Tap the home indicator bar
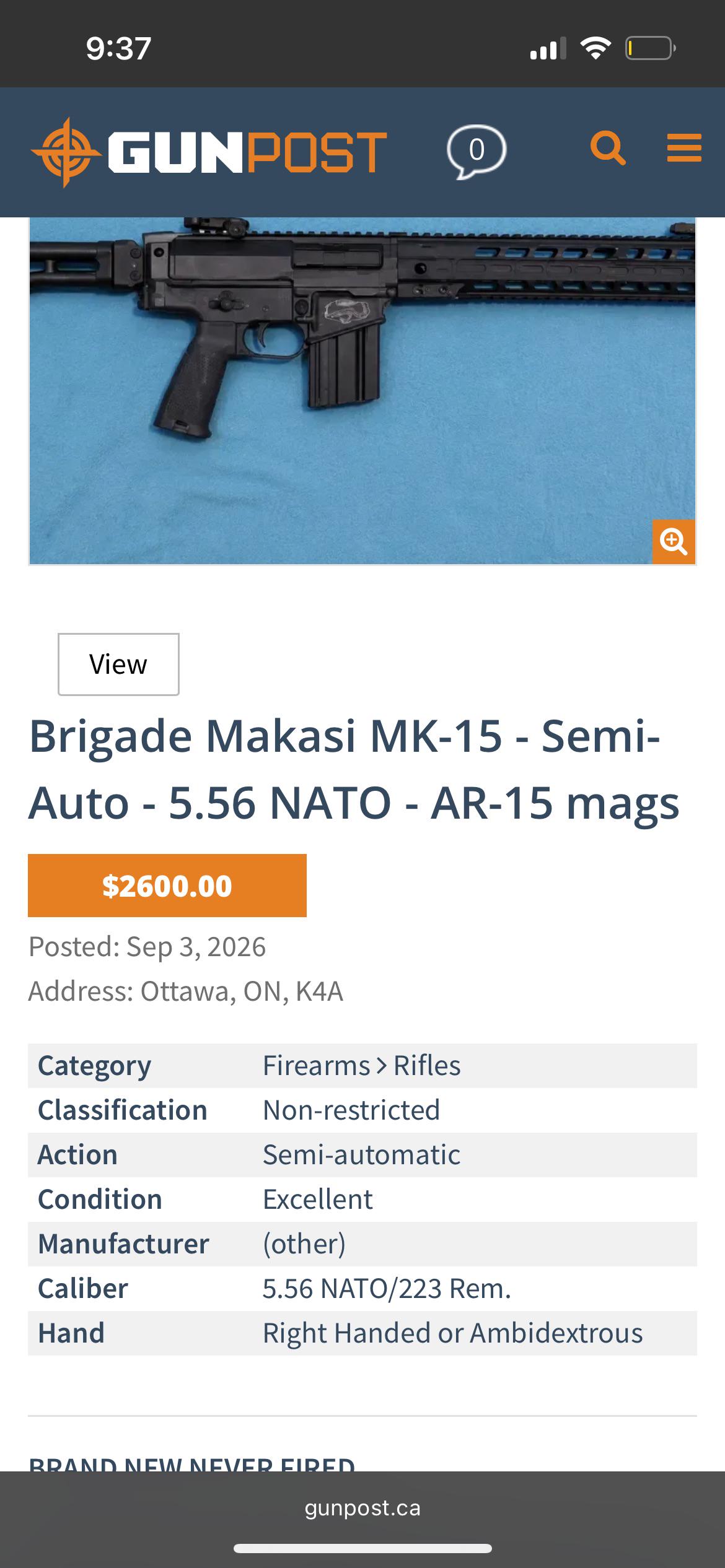725x1568 pixels. tap(362, 1548)
